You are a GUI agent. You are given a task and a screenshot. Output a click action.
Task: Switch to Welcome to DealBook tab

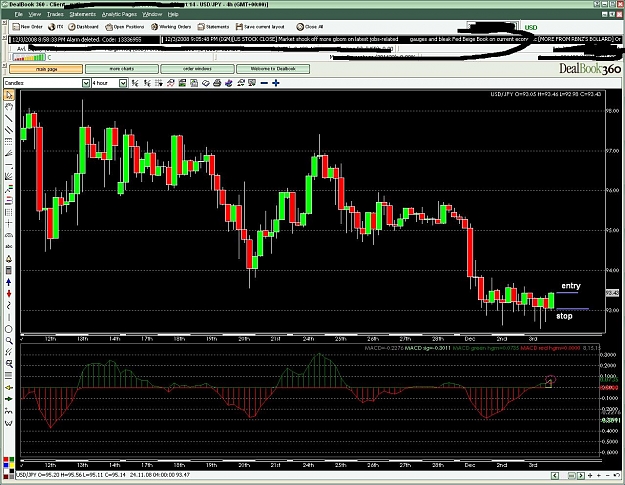pos(273,69)
